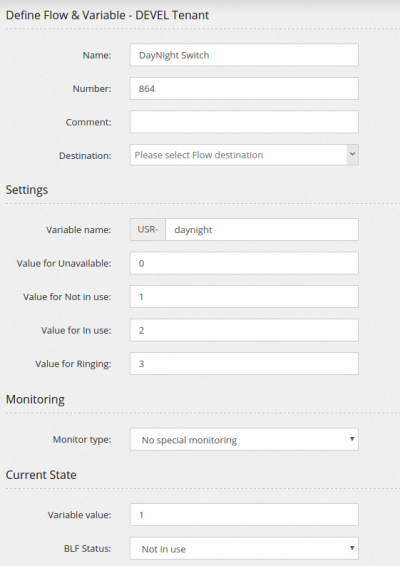Open the Flow Destination dropdown
The image size is (400, 566).
coord(244,155)
